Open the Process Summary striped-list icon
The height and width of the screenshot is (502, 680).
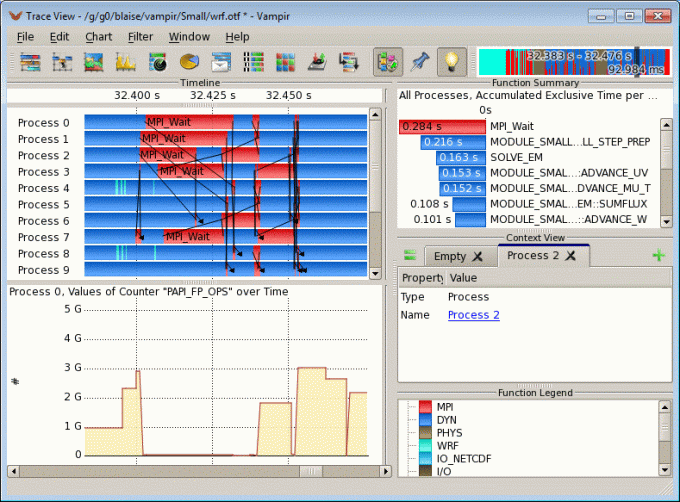pyautogui.click(x=253, y=62)
